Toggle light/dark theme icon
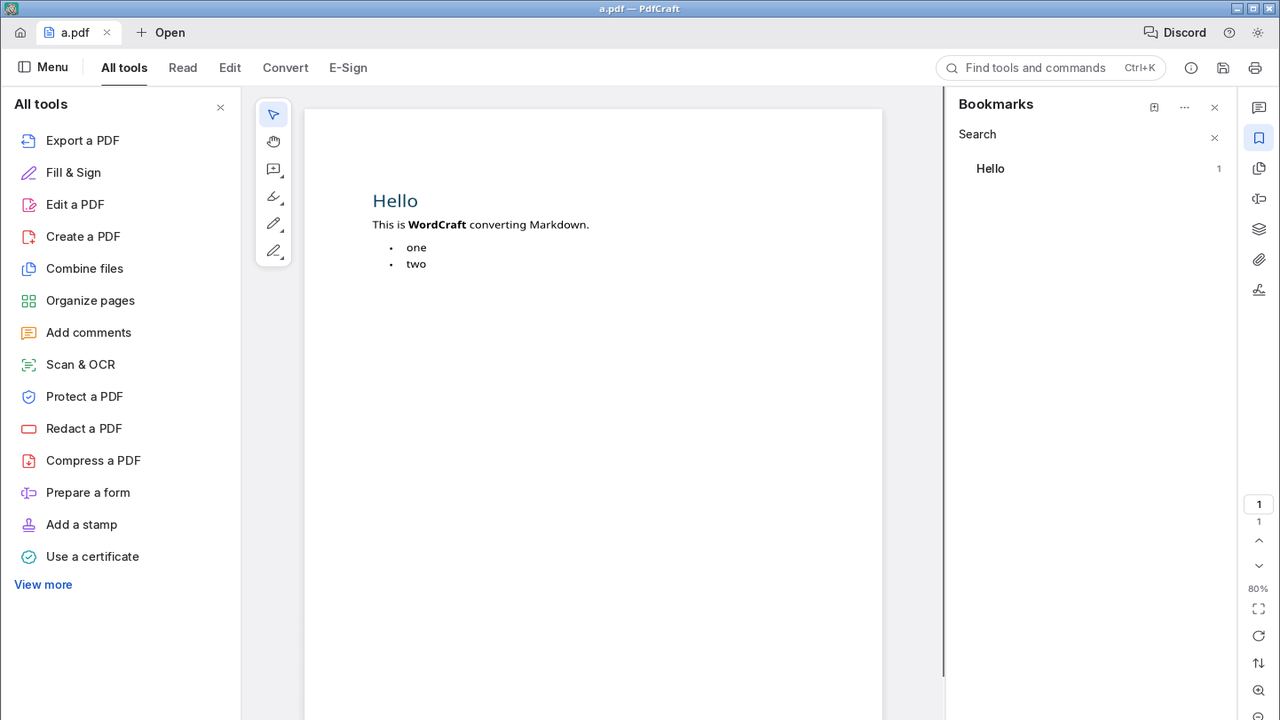The height and width of the screenshot is (720, 1280). 1258,33
